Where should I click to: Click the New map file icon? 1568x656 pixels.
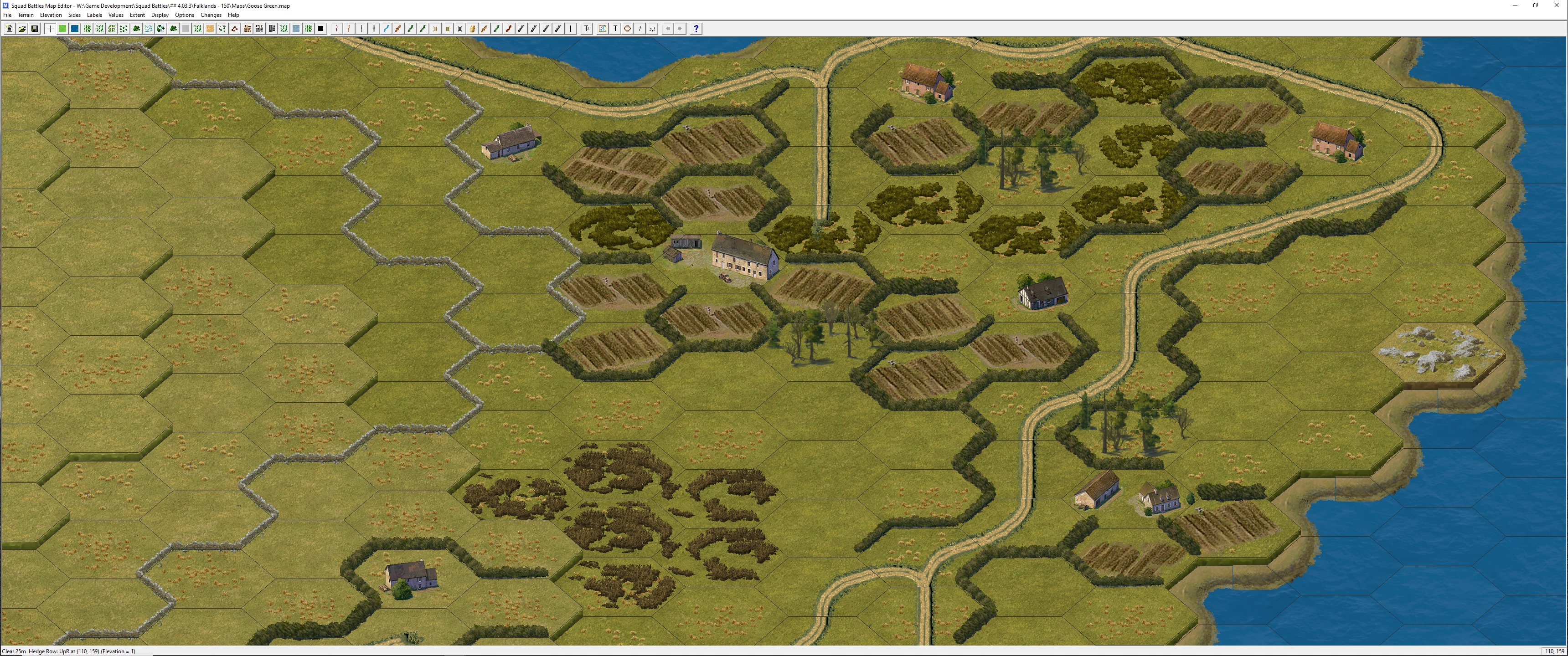pos(9,29)
